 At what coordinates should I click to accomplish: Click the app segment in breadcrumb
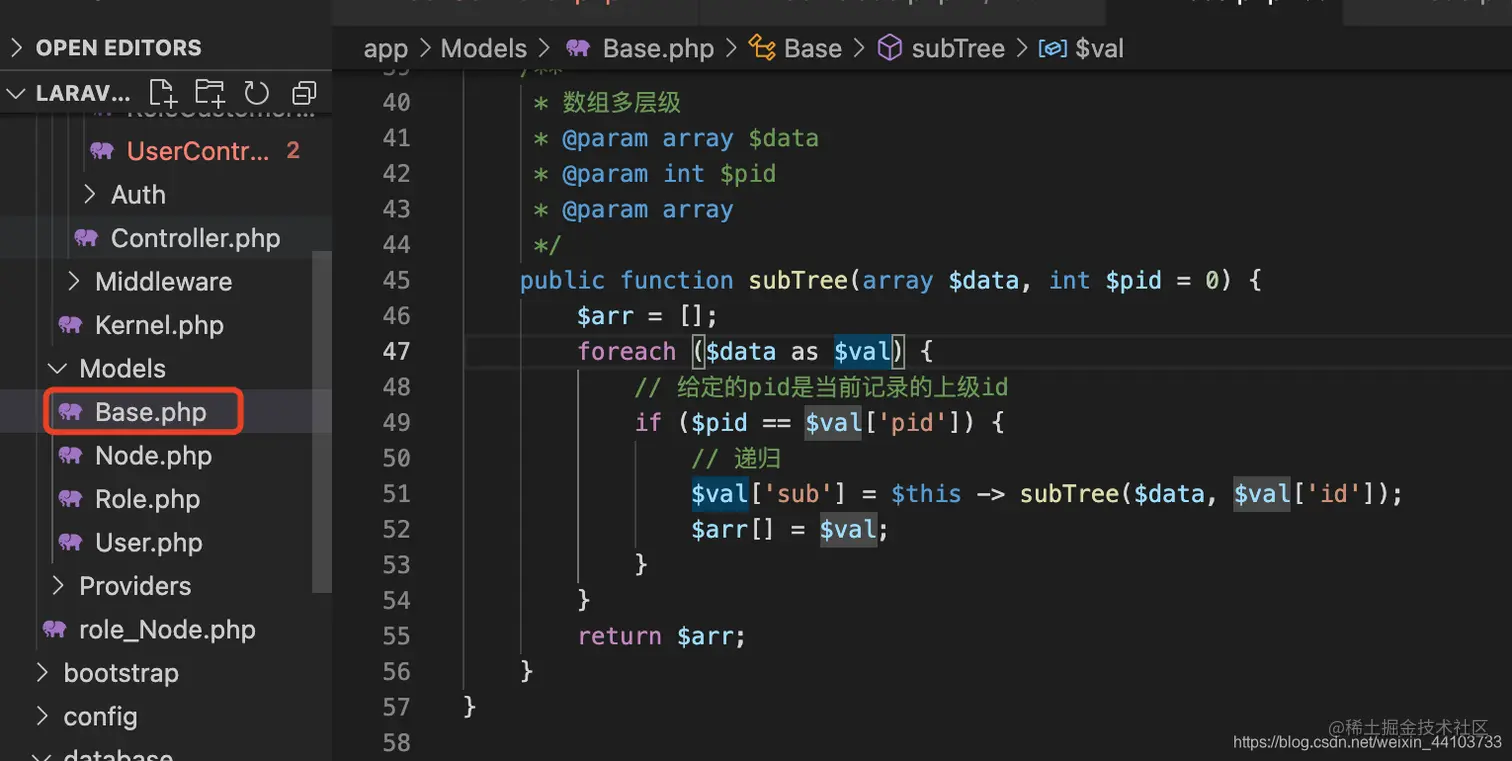click(386, 48)
